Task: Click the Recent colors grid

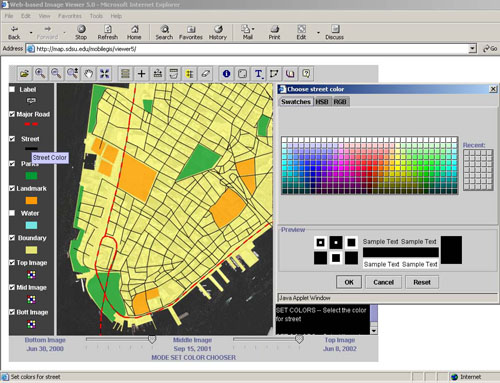Action: [478, 170]
